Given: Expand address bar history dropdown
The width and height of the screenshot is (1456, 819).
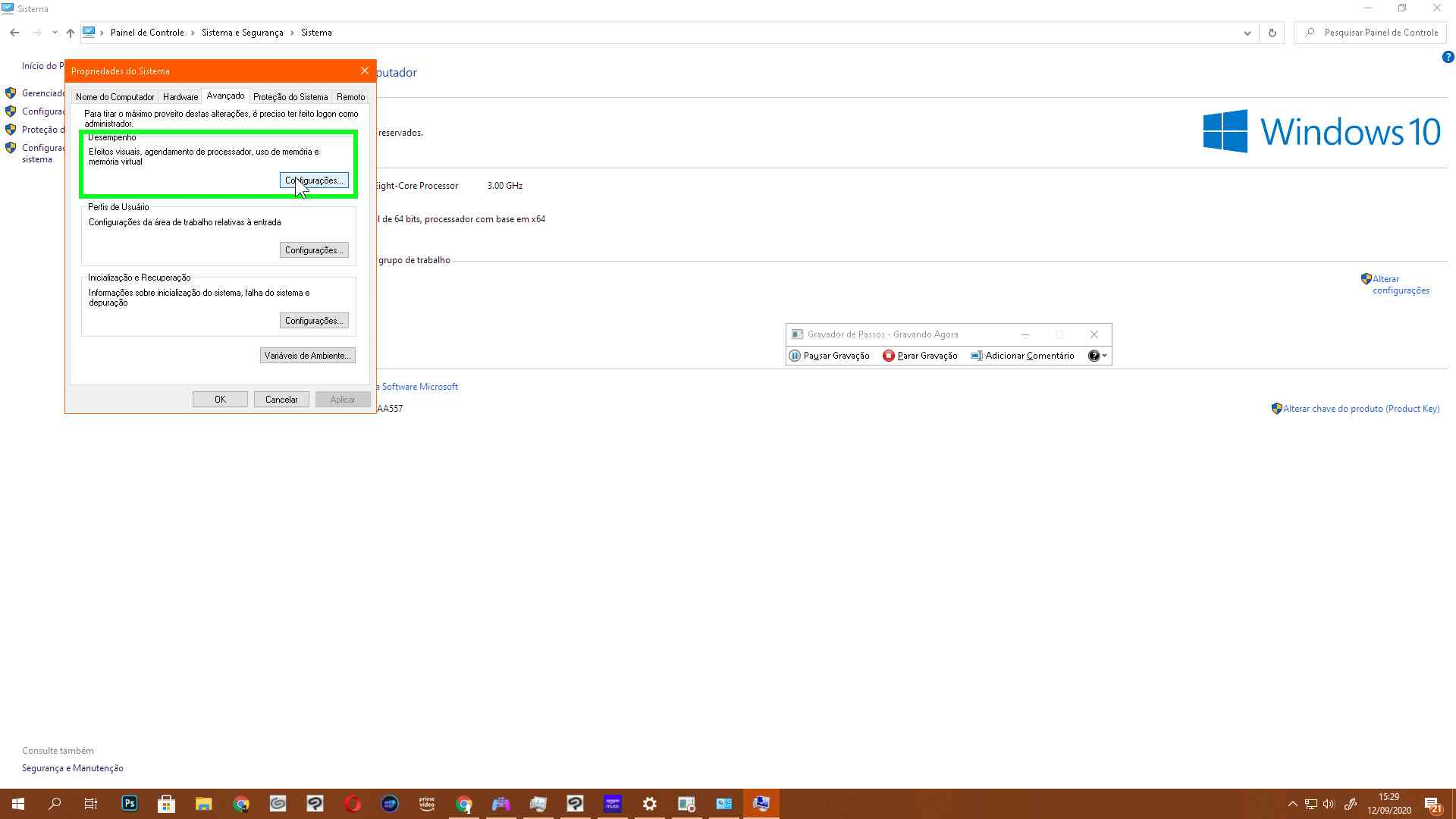Looking at the screenshot, I should click(x=1247, y=33).
